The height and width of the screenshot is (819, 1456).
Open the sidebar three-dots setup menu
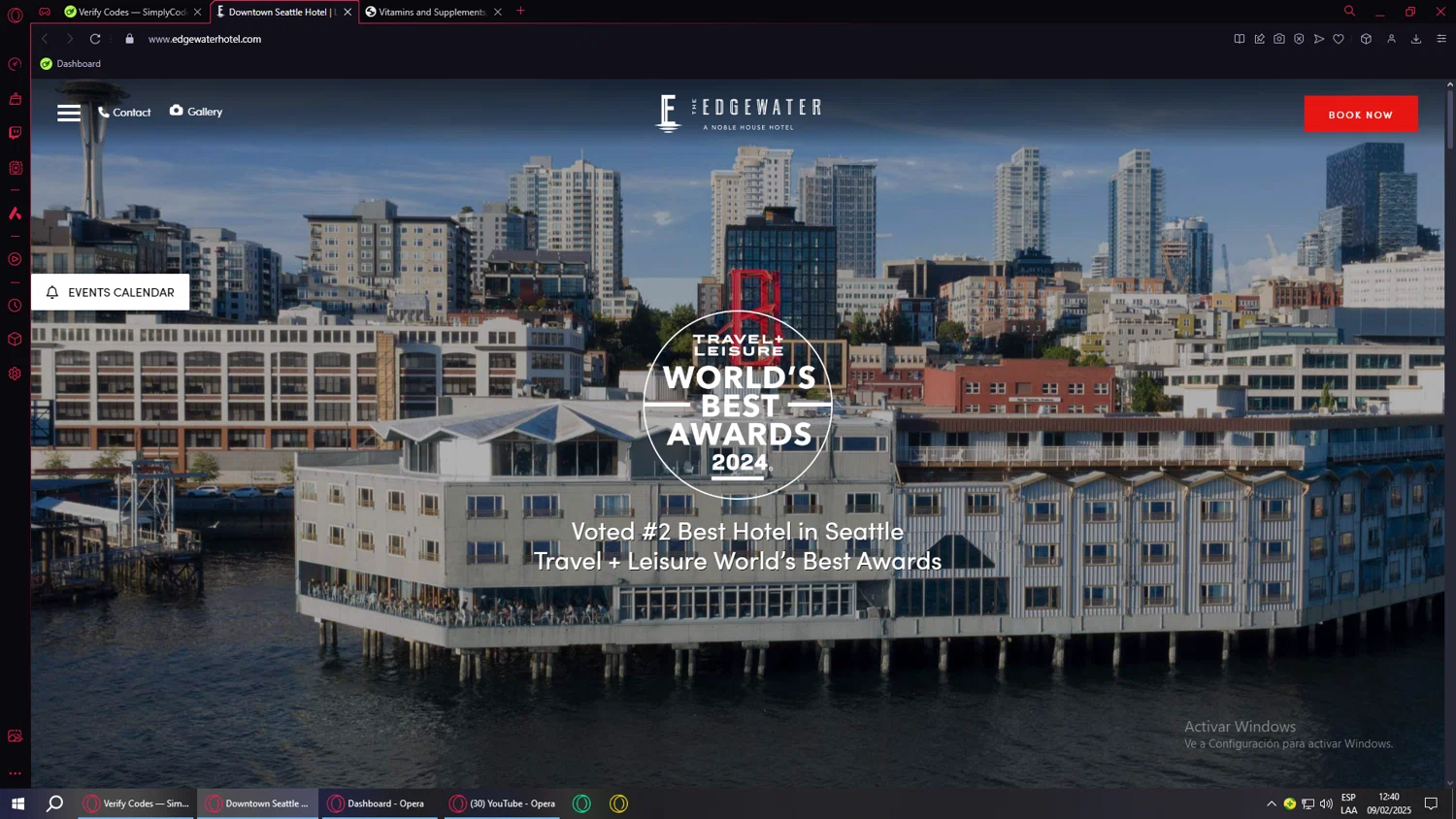click(15, 773)
